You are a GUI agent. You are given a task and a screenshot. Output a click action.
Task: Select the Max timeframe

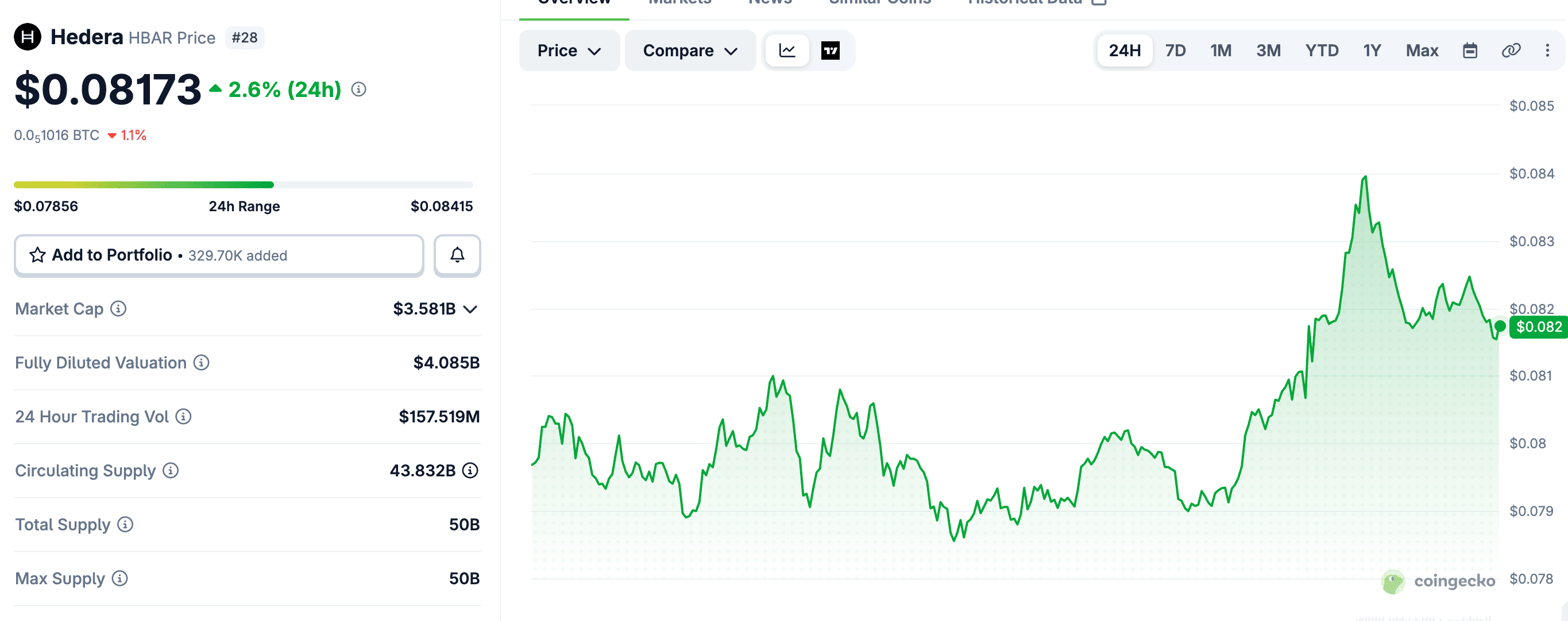1422,51
